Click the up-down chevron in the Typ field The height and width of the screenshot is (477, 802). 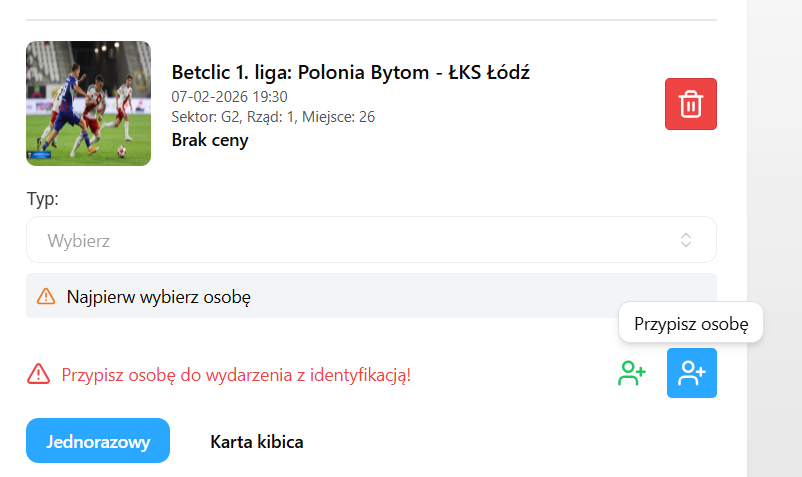coord(686,240)
